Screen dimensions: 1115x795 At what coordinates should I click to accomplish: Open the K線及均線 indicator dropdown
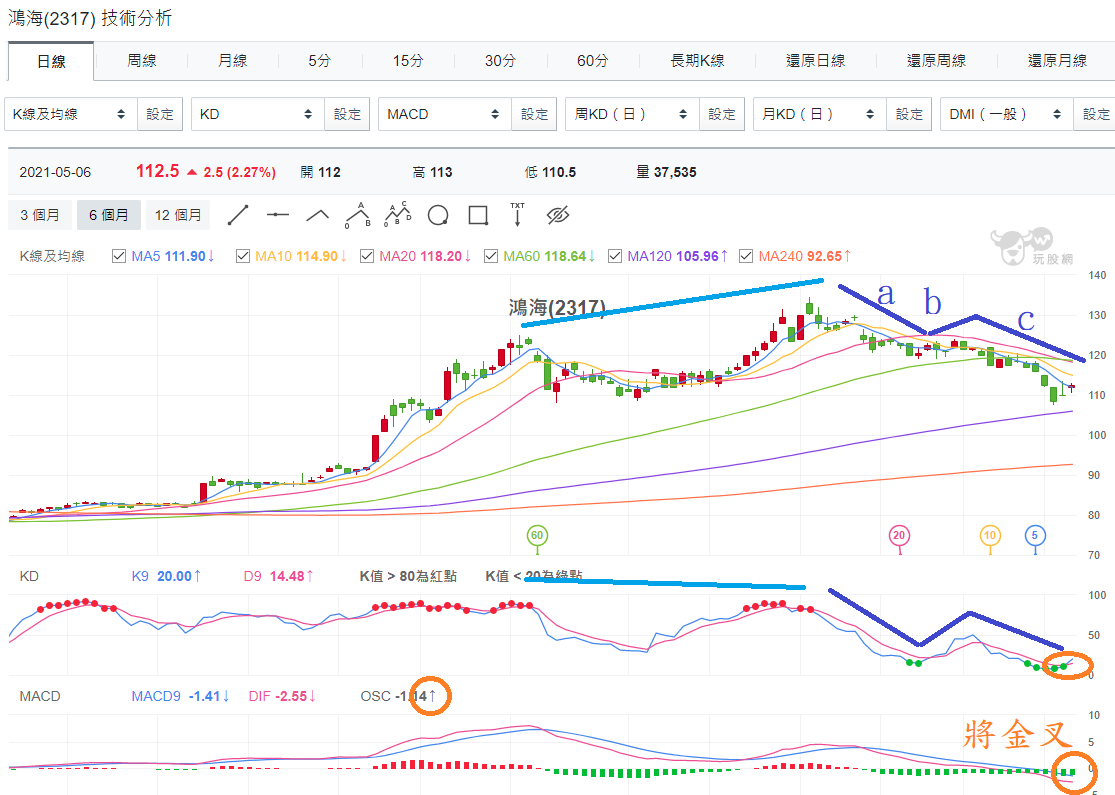tap(70, 114)
